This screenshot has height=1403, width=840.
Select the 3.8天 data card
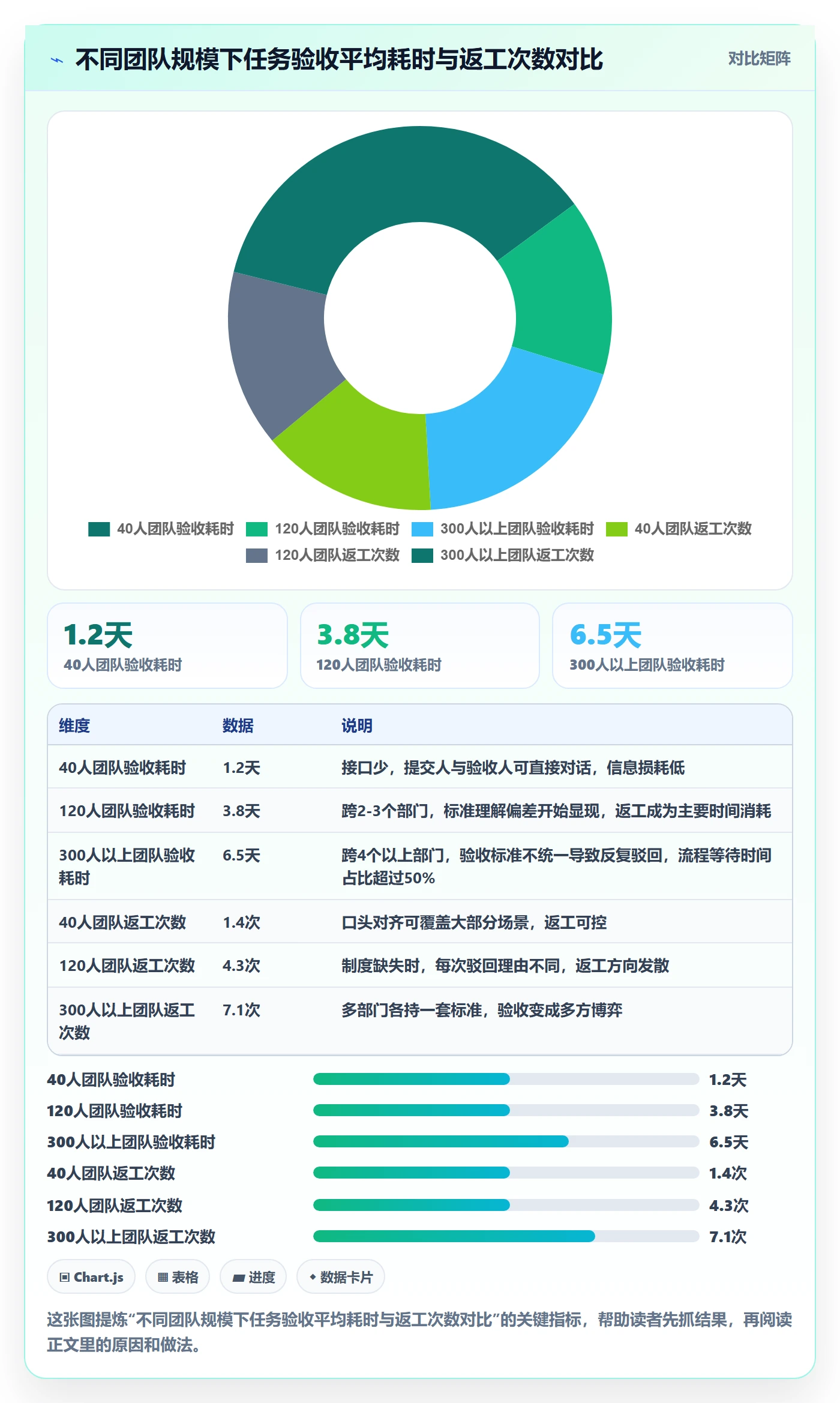[420, 646]
